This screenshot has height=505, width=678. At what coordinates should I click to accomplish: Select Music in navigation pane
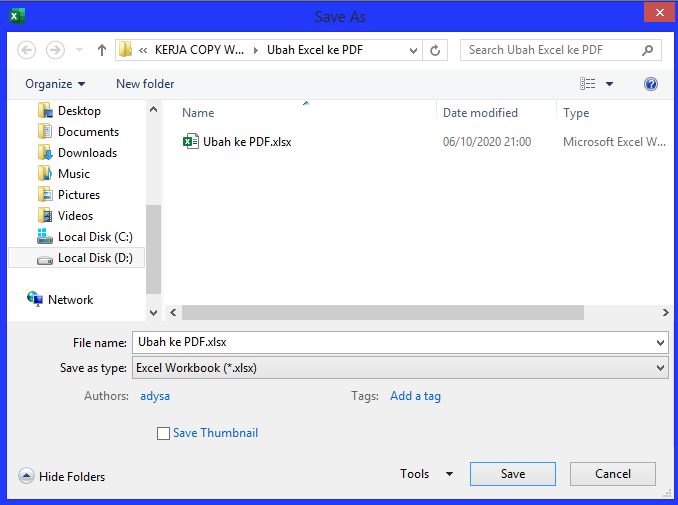tap(74, 174)
